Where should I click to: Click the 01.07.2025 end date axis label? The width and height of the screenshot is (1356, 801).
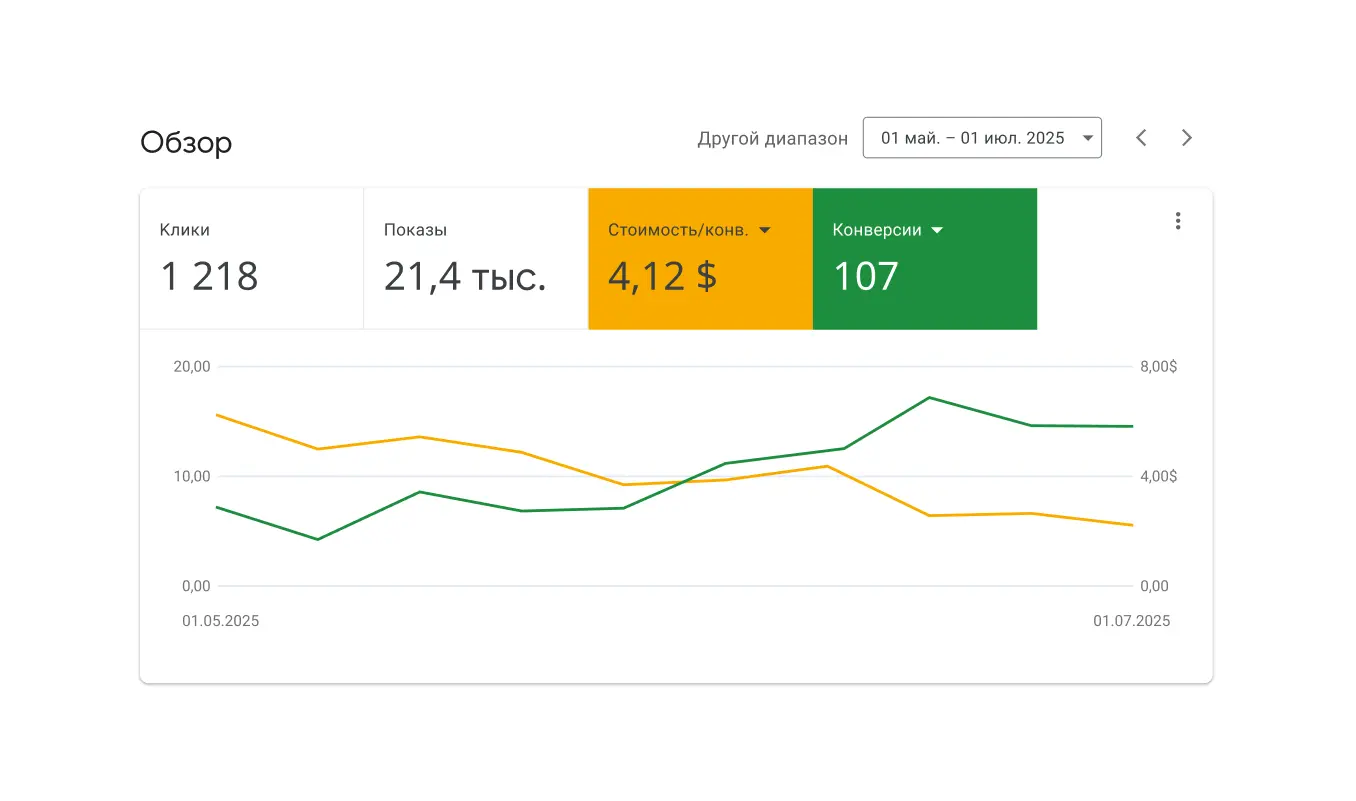click(1131, 621)
